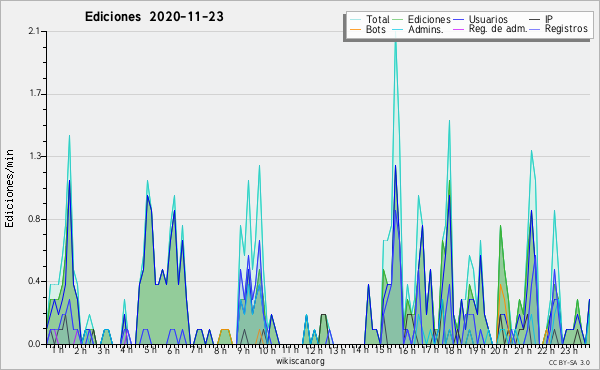Click the y-axis value 0.0
Image resolution: width=600 pixels, height=370 pixels.
pos(34,344)
